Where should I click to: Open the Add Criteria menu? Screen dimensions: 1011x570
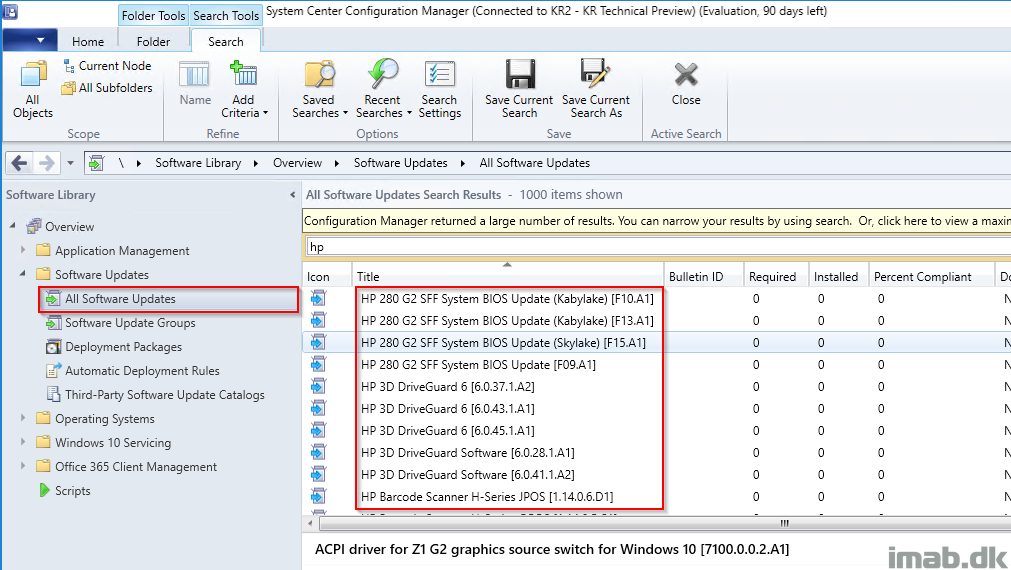pos(244,89)
